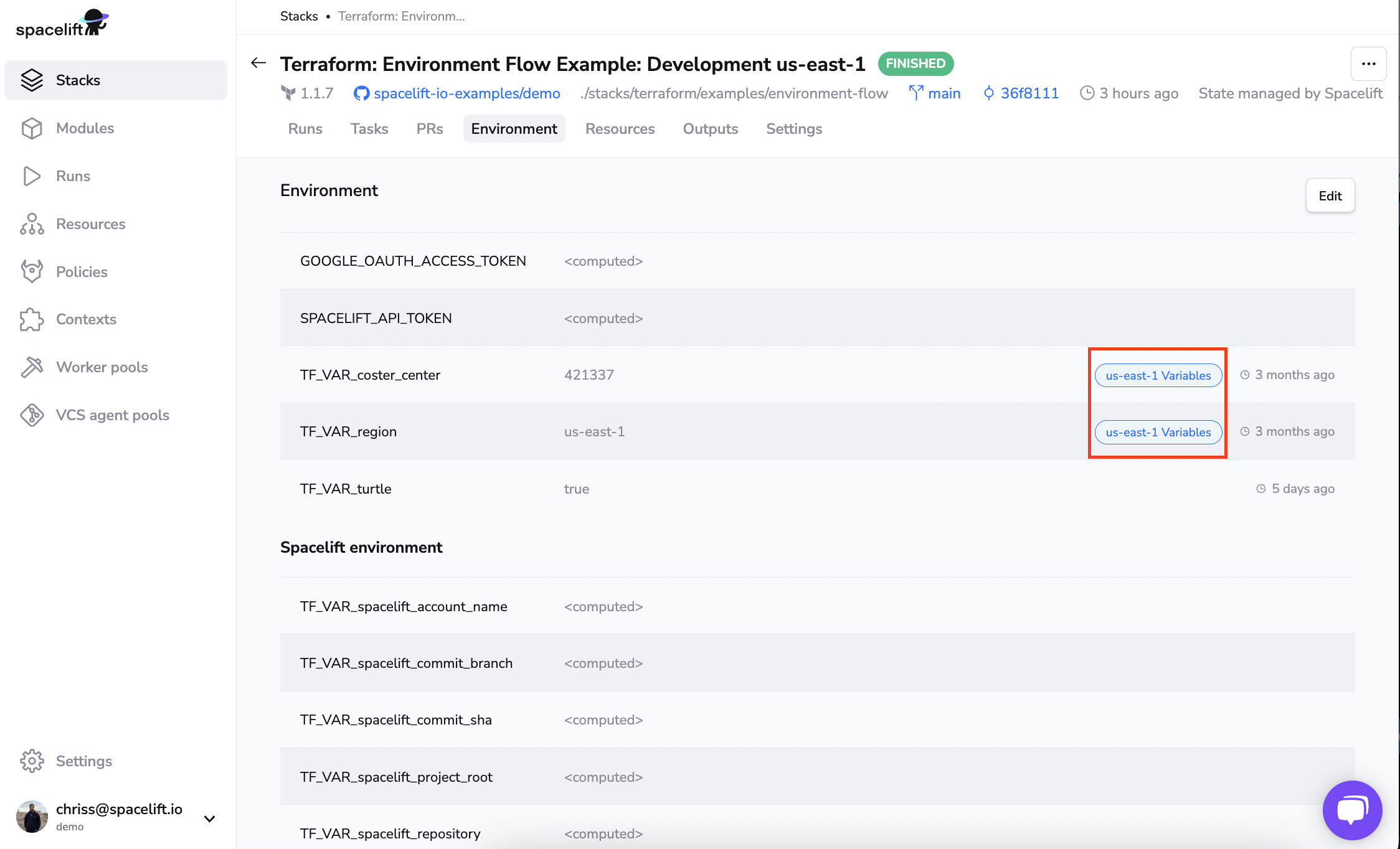The width and height of the screenshot is (1400, 849).
Task: Click the VCS agent pools icon
Action: tap(32, 415)
